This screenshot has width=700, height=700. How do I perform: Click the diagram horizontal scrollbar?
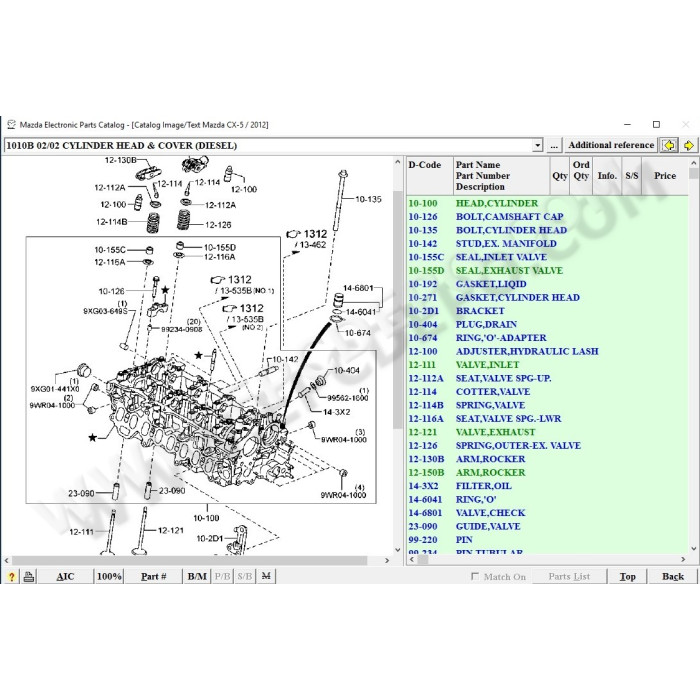tap(197, 560)
